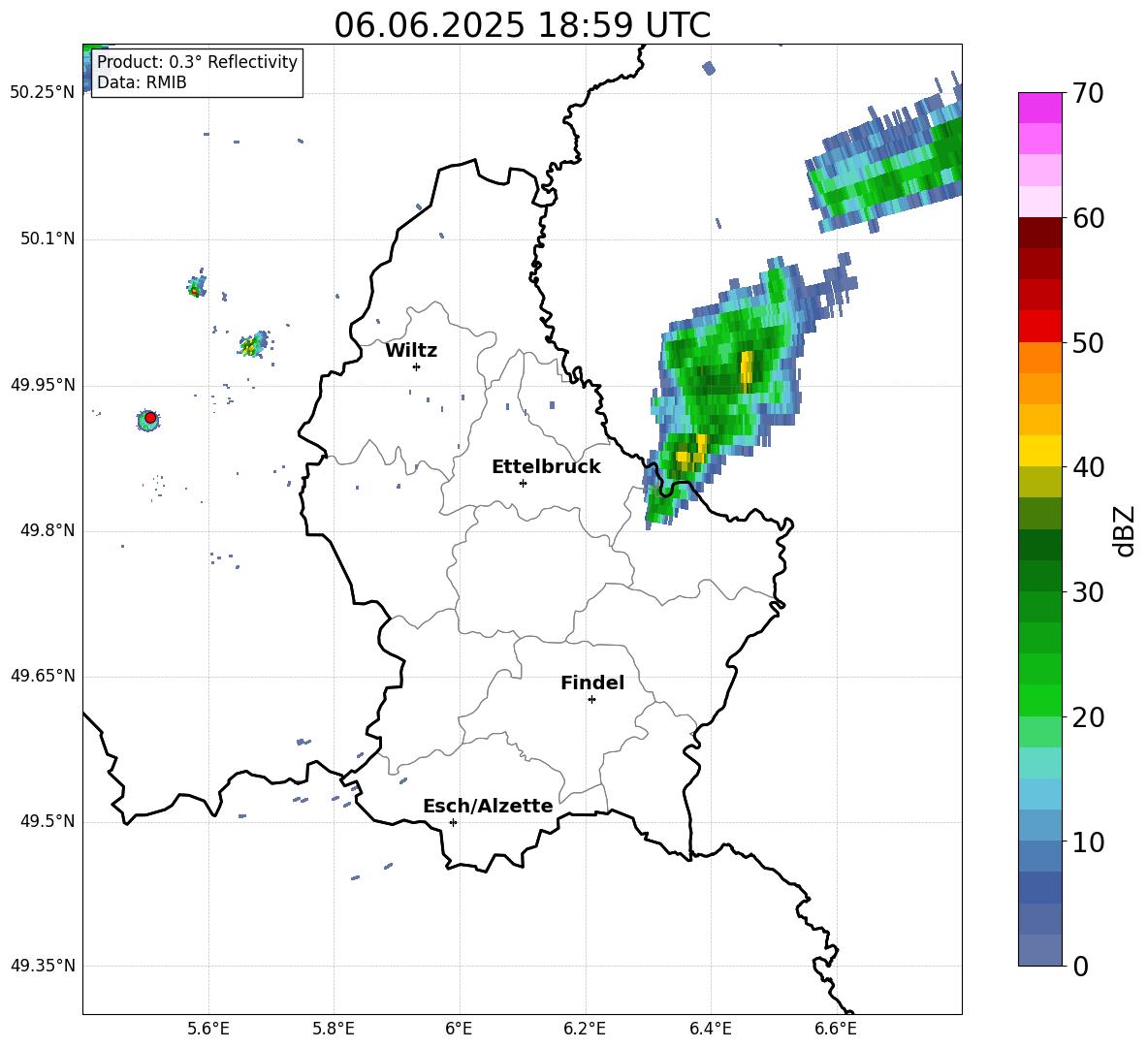Click the "Product: 0.3° Reflectivity" text

tap(197, 61)
